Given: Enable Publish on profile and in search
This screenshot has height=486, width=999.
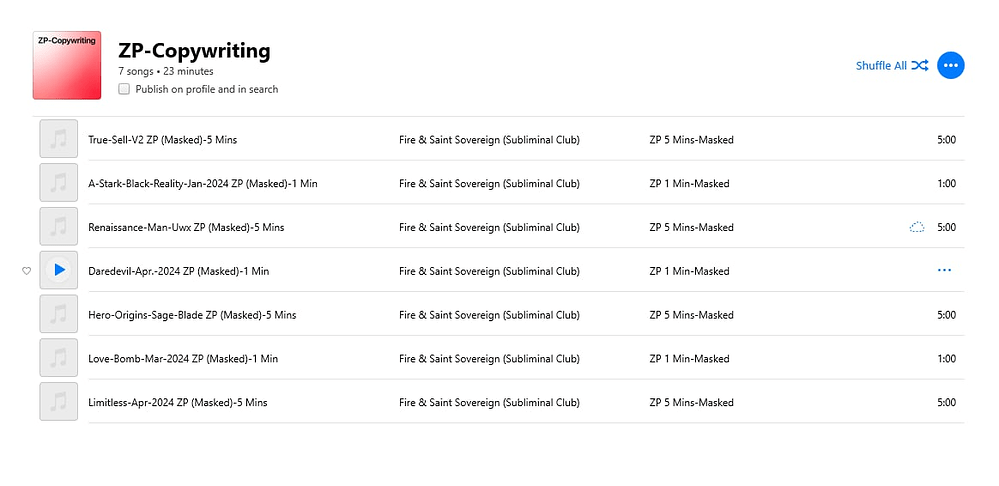Looking at the screenshot, I should click(x=124, y=89).
